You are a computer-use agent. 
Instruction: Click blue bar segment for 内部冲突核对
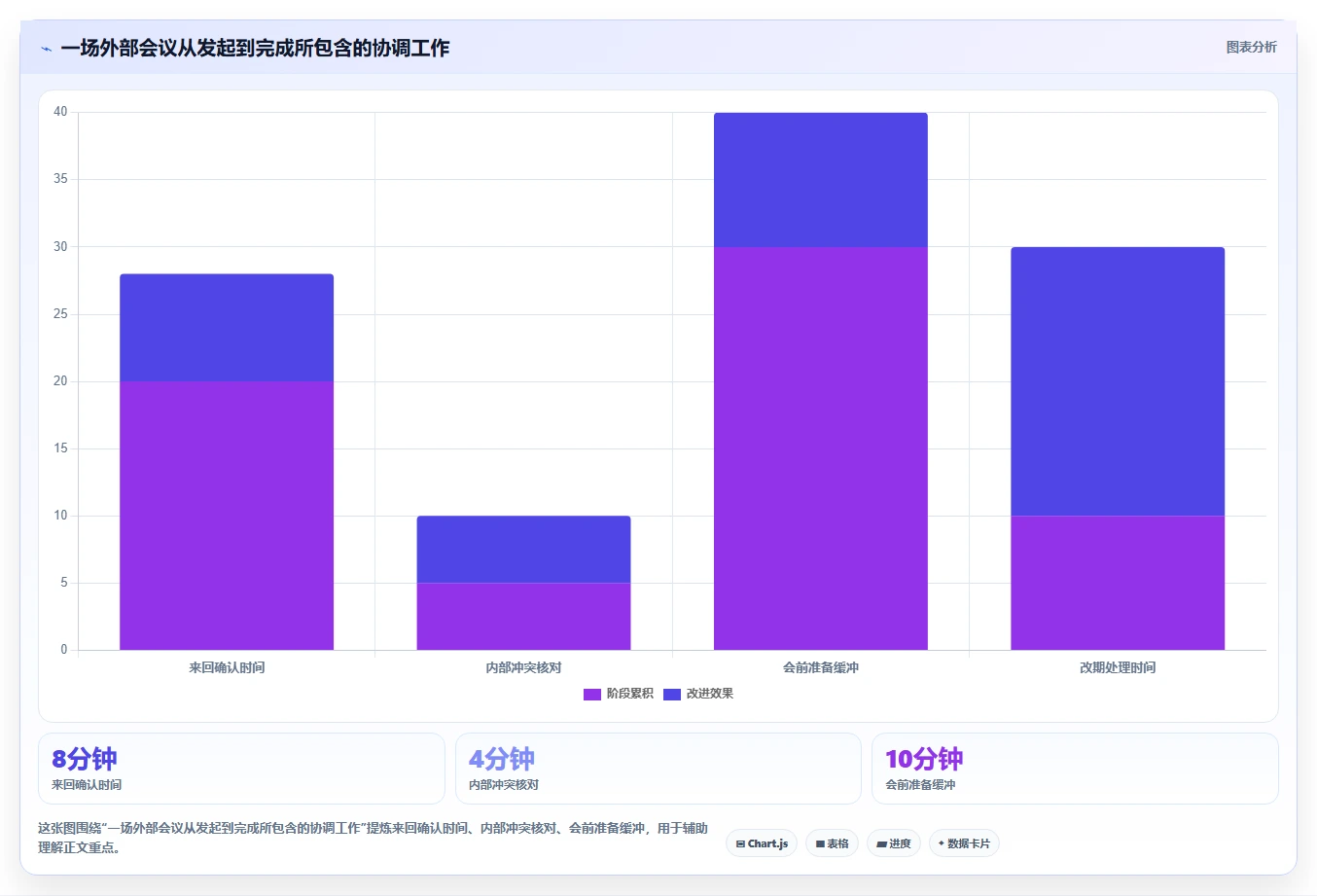(523, 549)
